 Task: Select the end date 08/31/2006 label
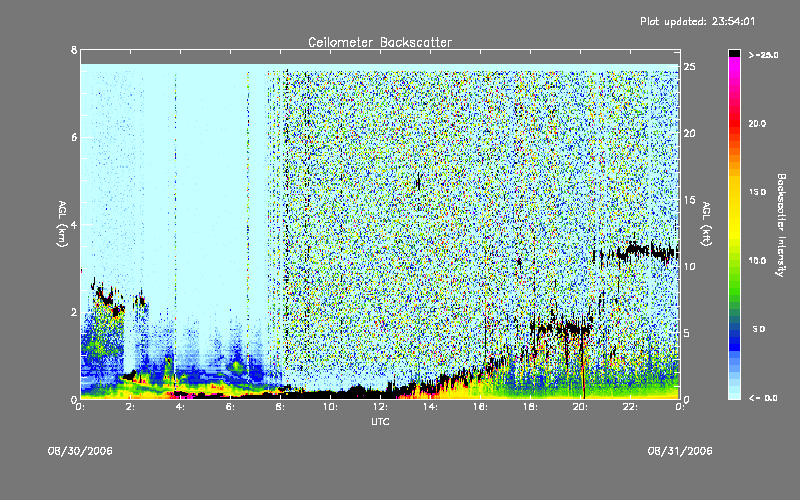pyautogui.click(x=680, y=451)
